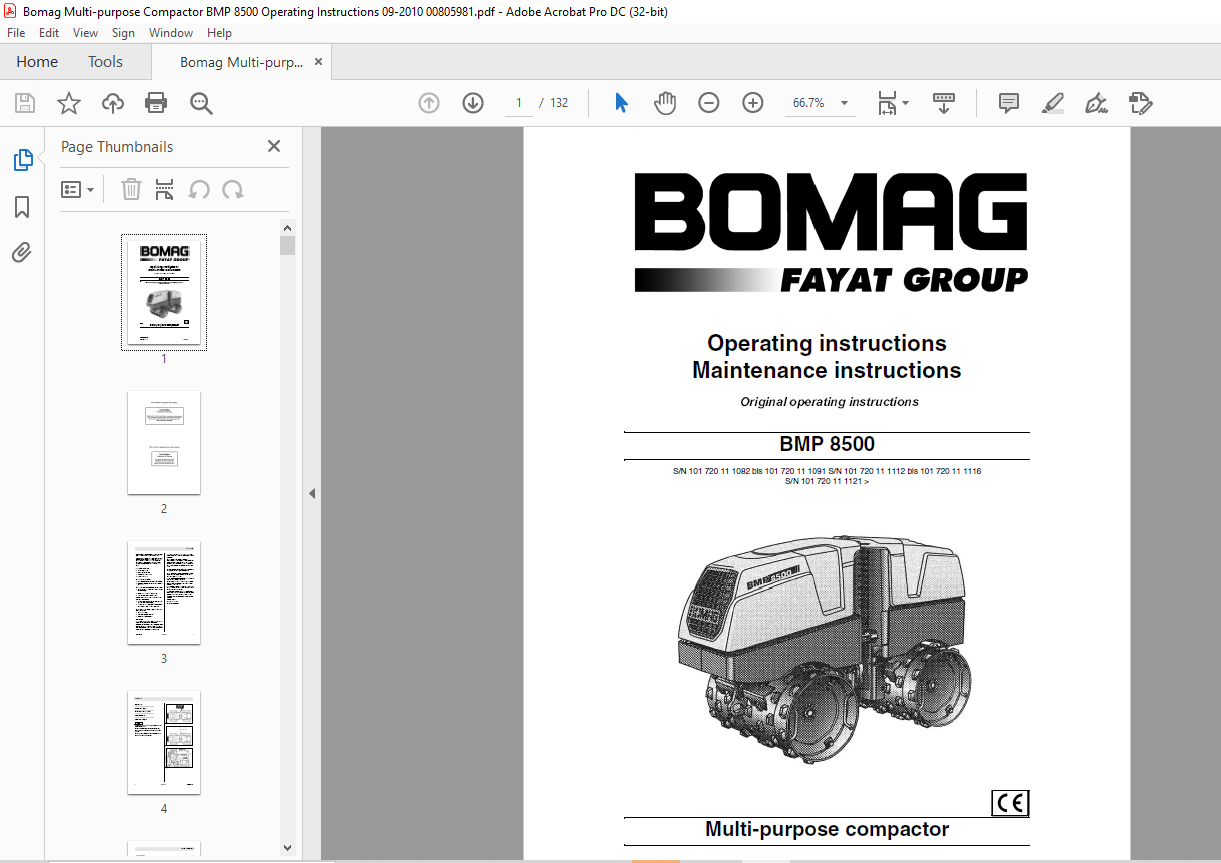Image resolution: width=1221 pixels, height=863 pixels.
Task: Open the Attachments paperclip panel
Action: tap(22, 253)
